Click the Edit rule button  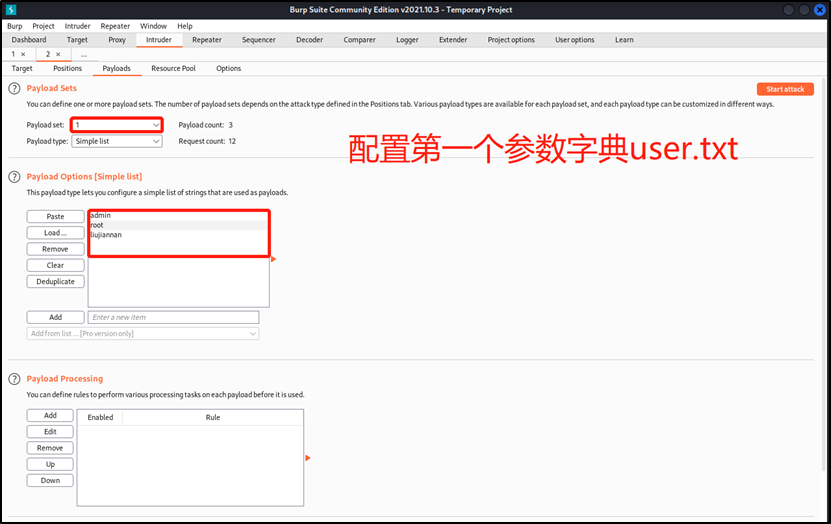coord(50,432)
